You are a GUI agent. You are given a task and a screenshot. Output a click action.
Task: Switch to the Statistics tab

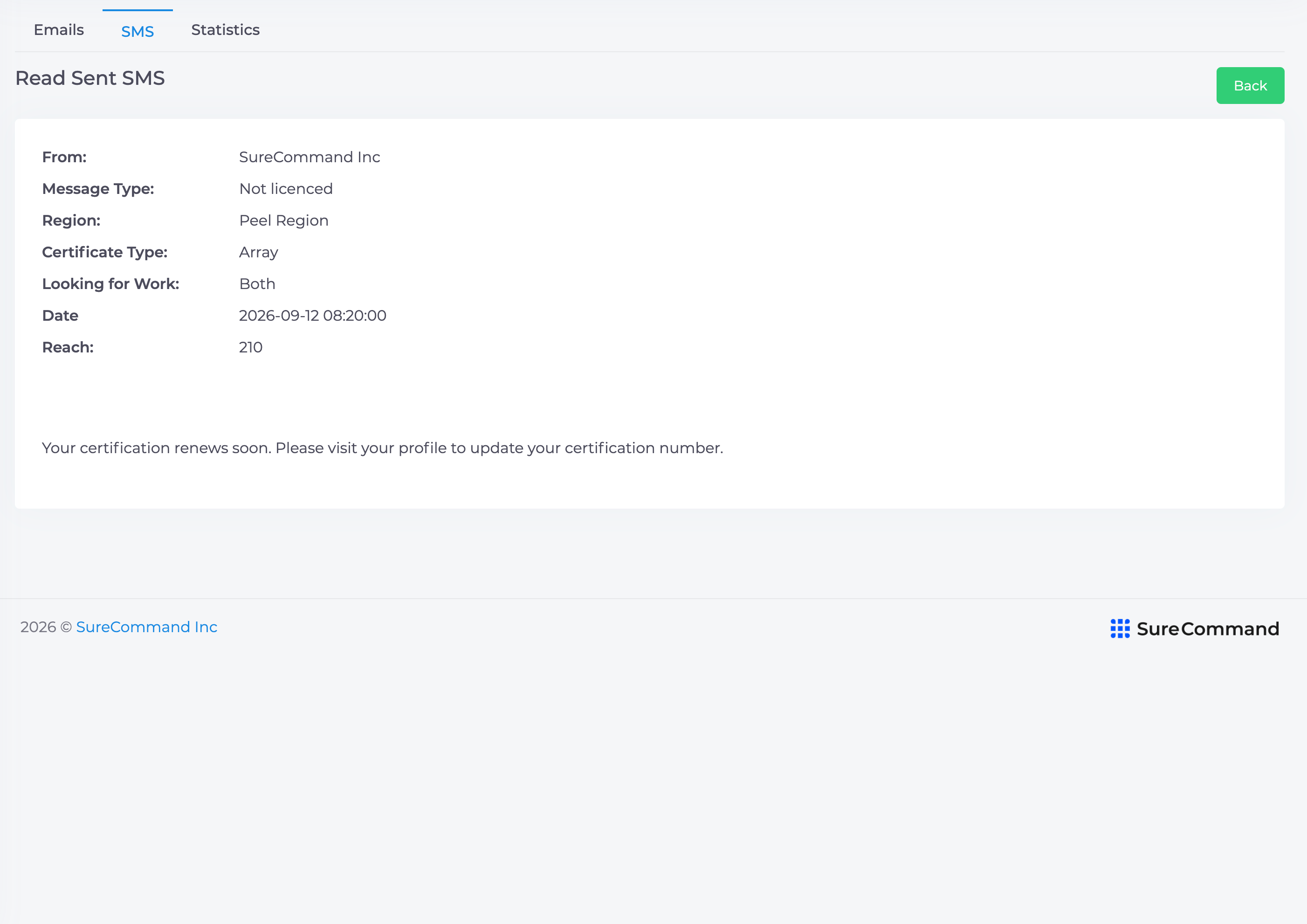point(226,30)
